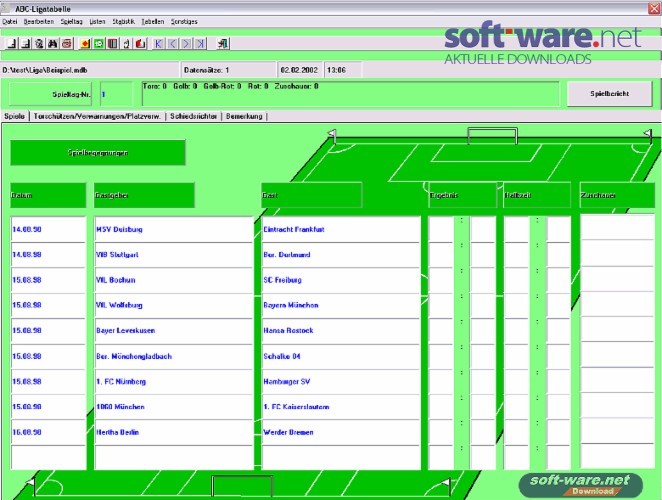
Task: Click the yellow icon with red diamond
Action: [85, 43]
